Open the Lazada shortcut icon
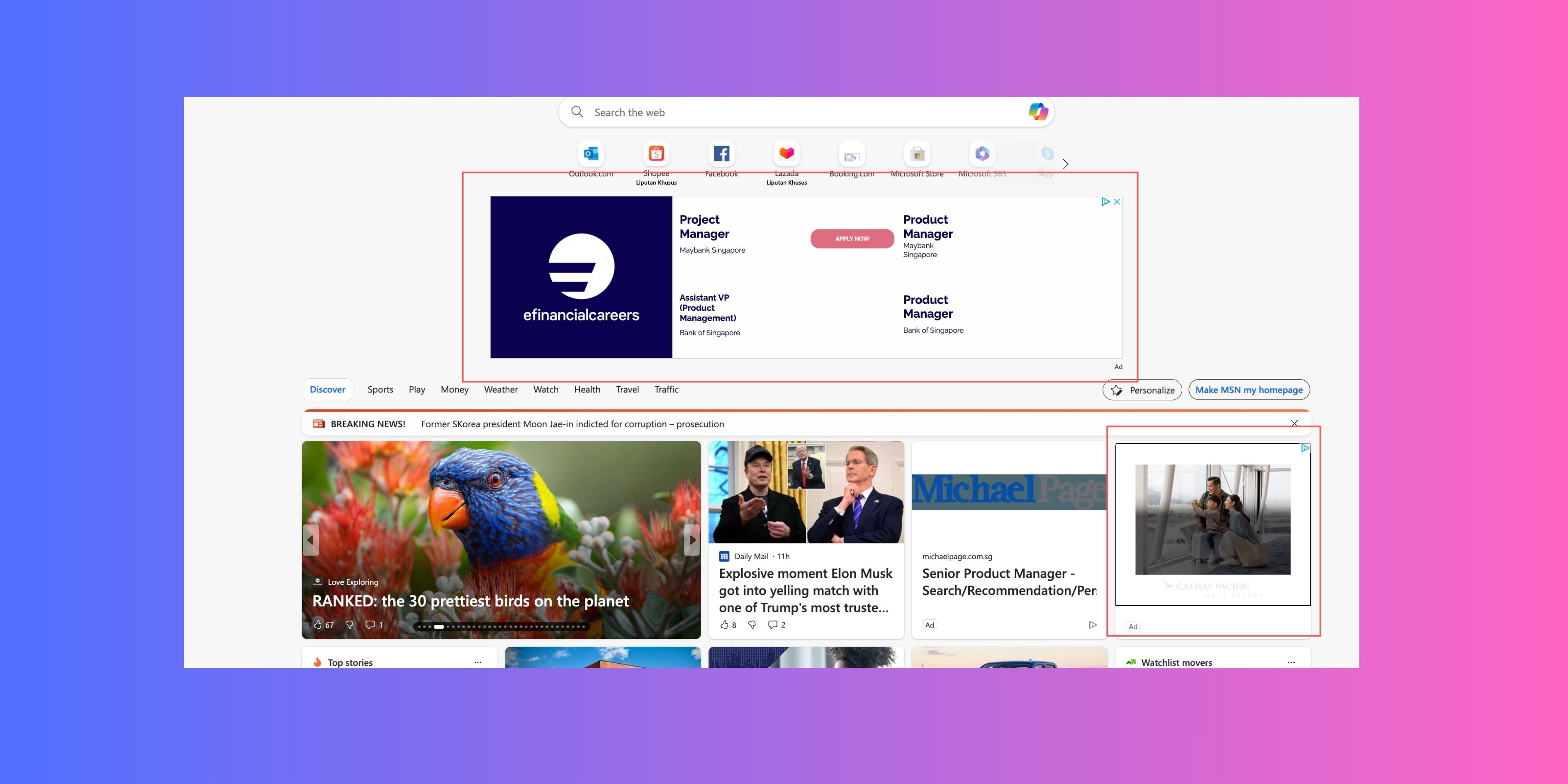The width and height of the screenshot is (1568, 784). point(786,154)
